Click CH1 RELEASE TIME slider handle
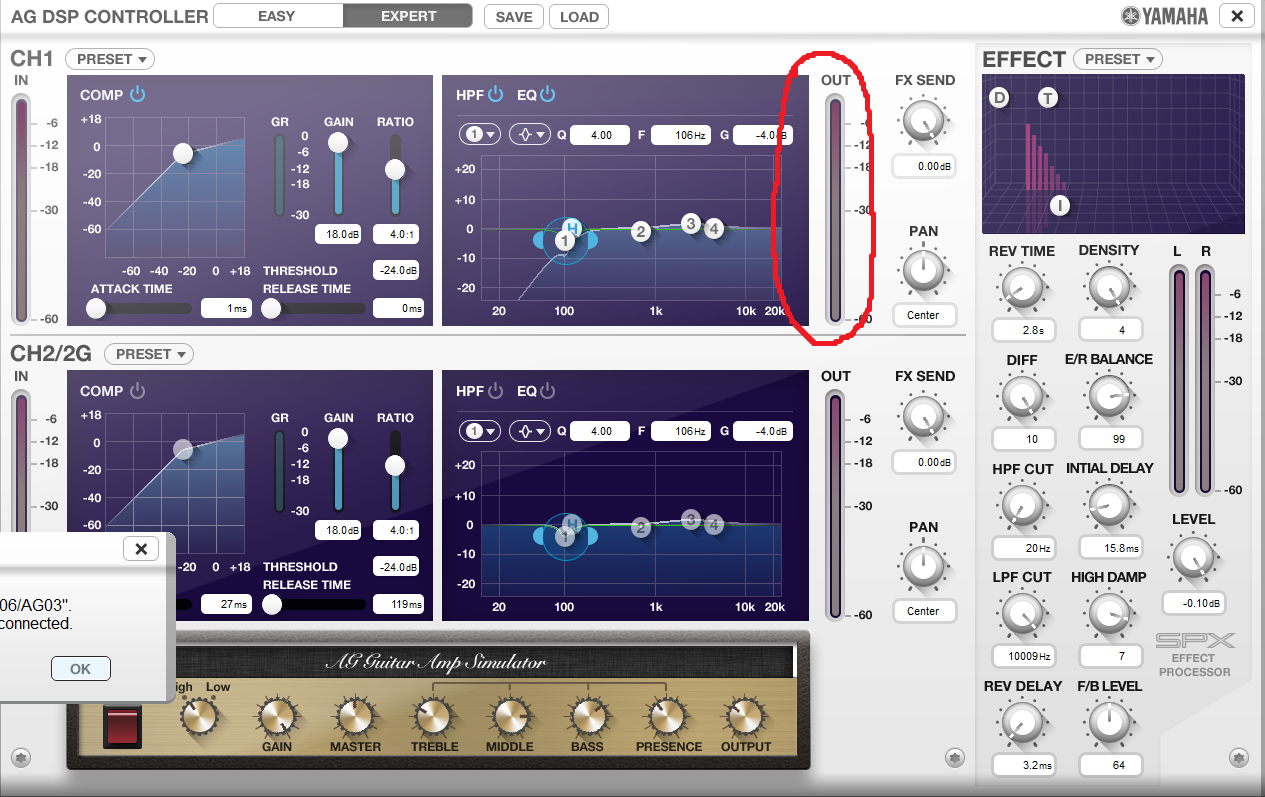The height and width of the screenshot is (797, 1265). point(271,309)
